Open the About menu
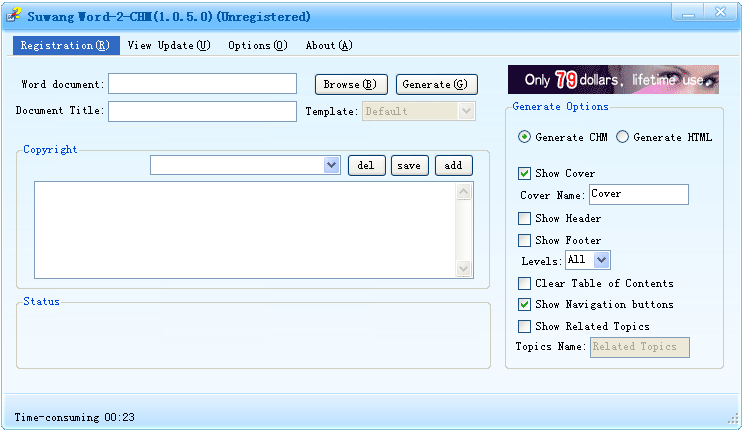 pyautogui.click(x=329, y=45)
